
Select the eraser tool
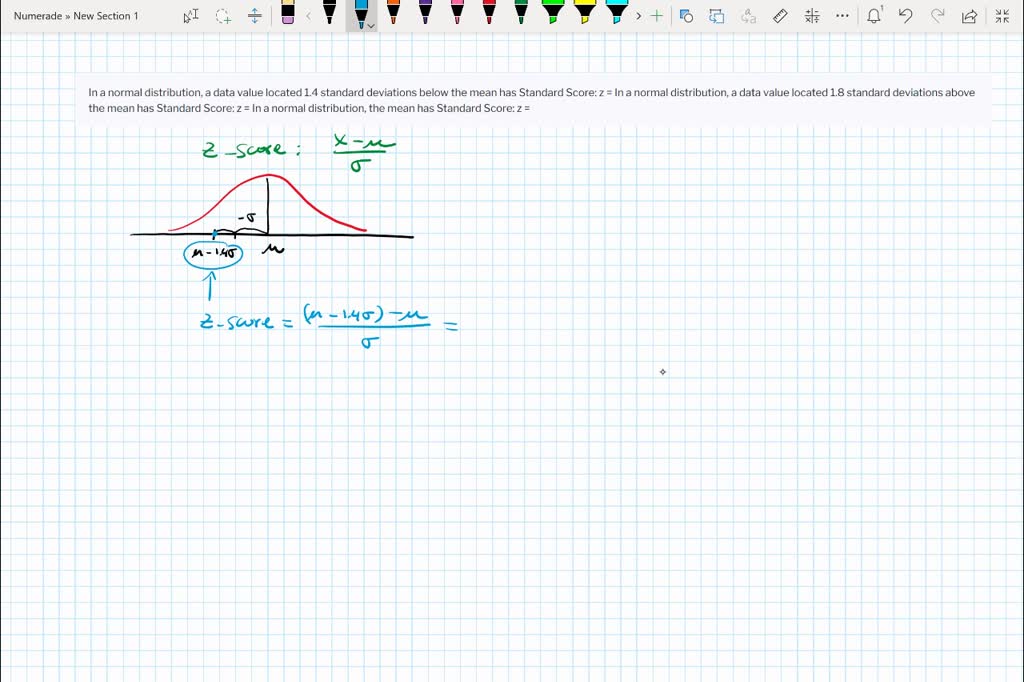(288, 14)
